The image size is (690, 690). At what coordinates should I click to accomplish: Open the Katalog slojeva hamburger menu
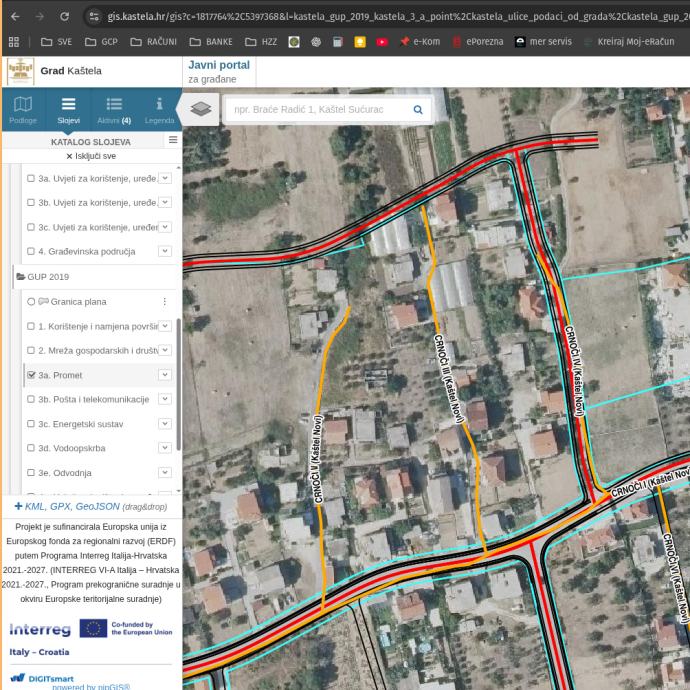click(x=173, y=141)
